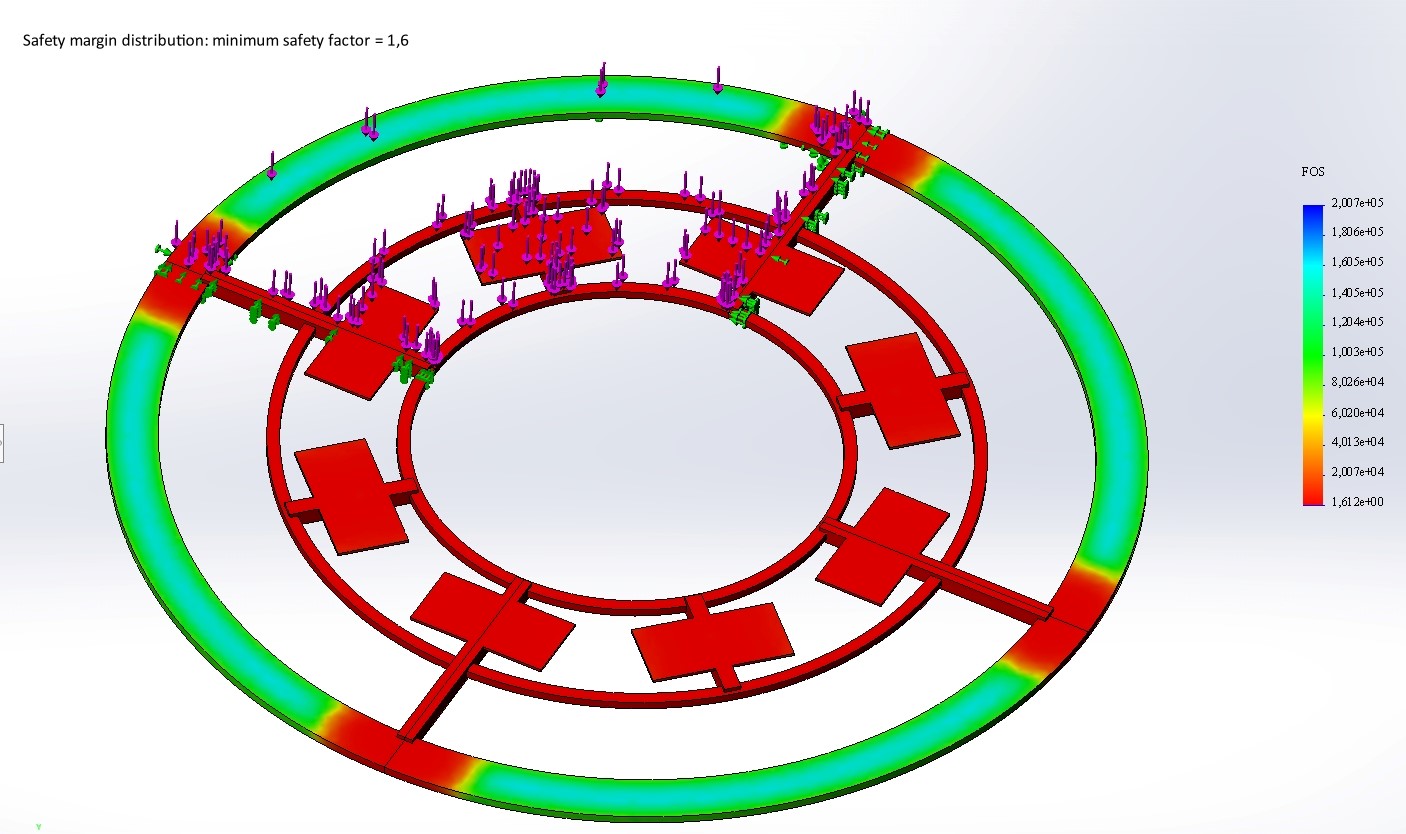Viewport: 1406px width, 834px height.
Task: Click the 1,806e+05 legend tick label
Action: tap(1354, 232)
